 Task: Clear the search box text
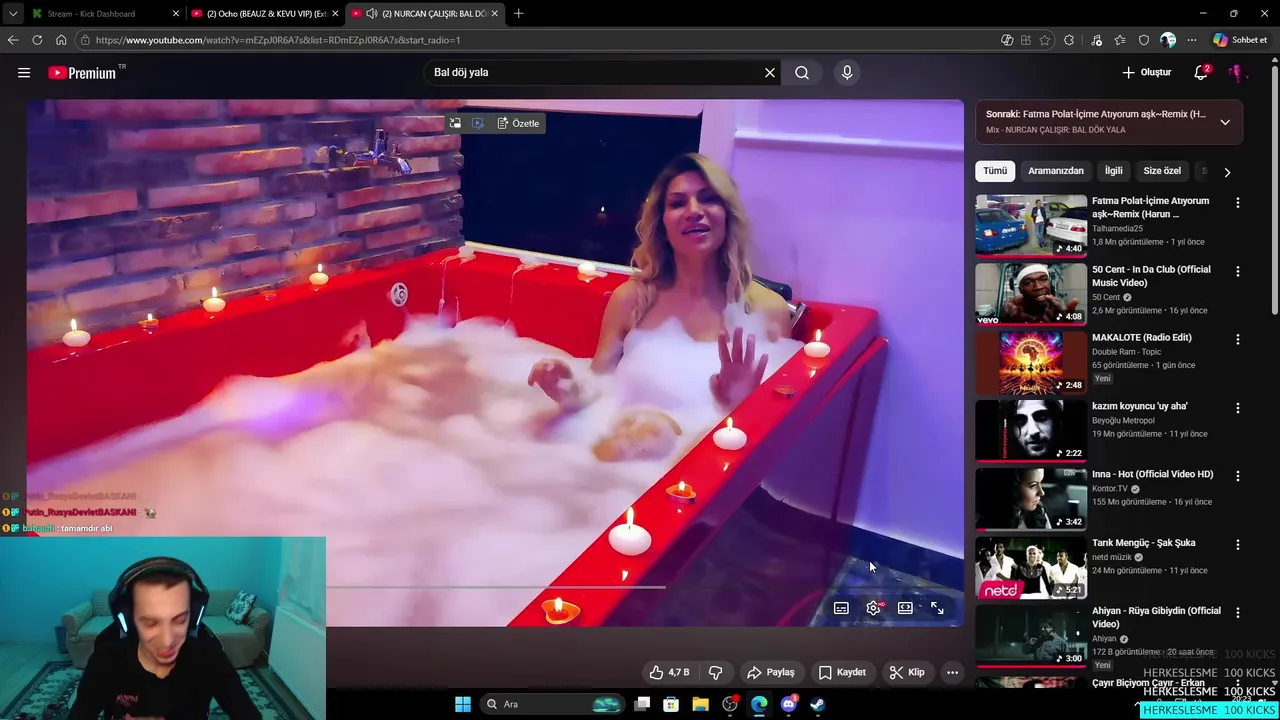pos(770,73)
